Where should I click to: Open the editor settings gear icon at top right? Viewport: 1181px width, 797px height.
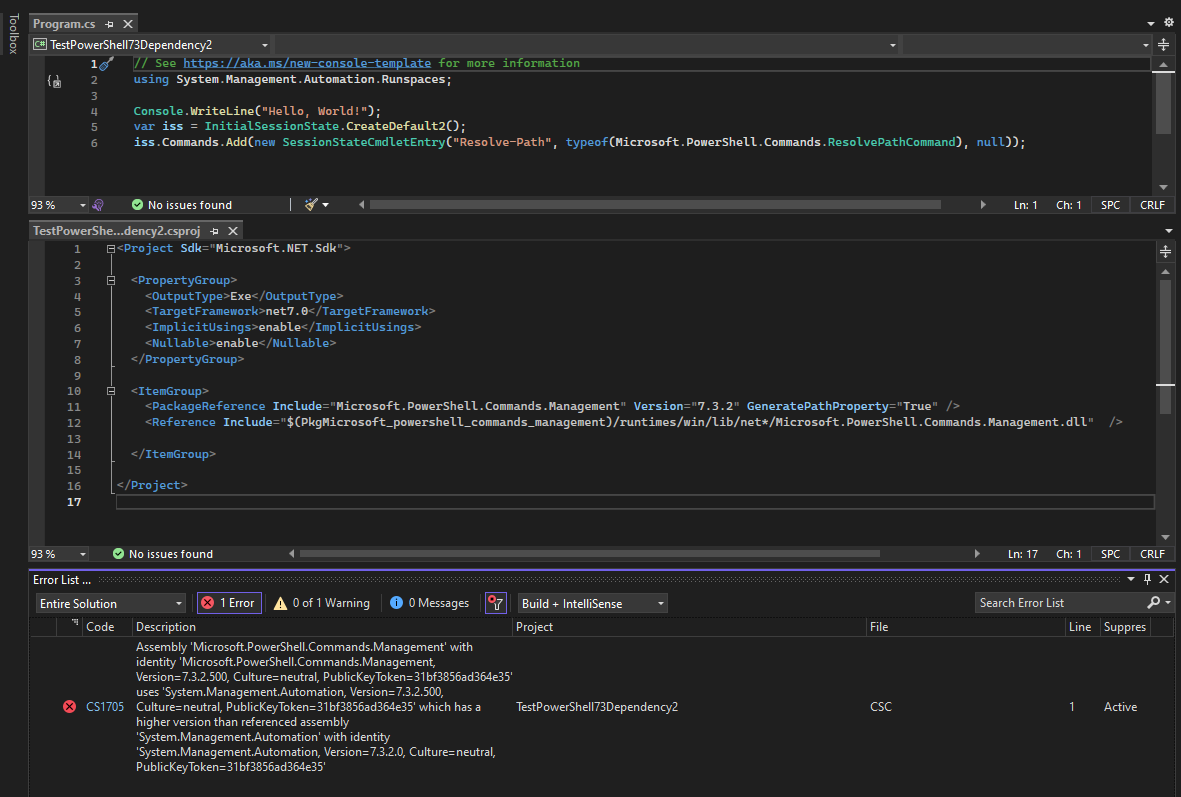1169,23
